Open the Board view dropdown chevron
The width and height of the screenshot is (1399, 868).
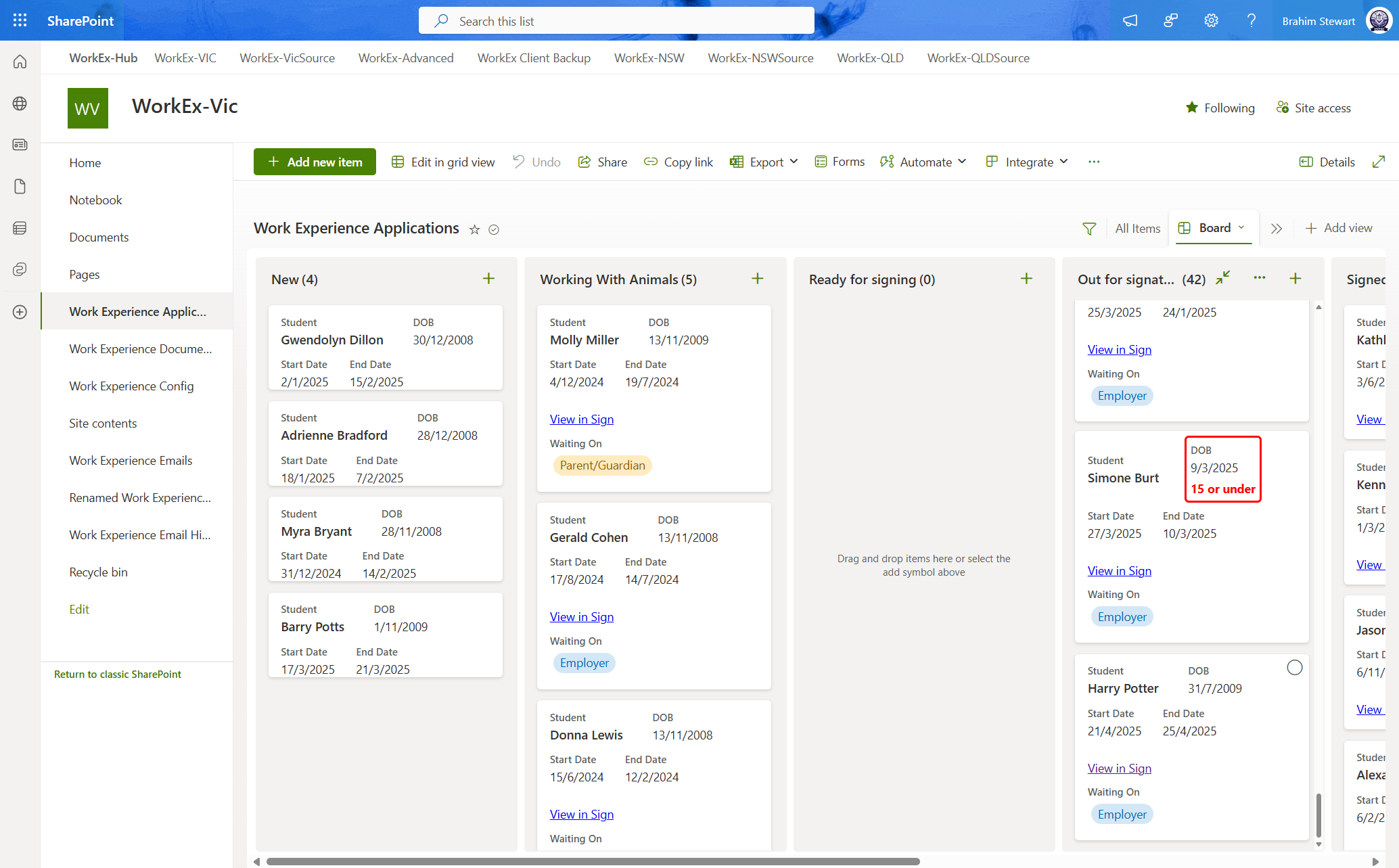tap(1241, 228)
